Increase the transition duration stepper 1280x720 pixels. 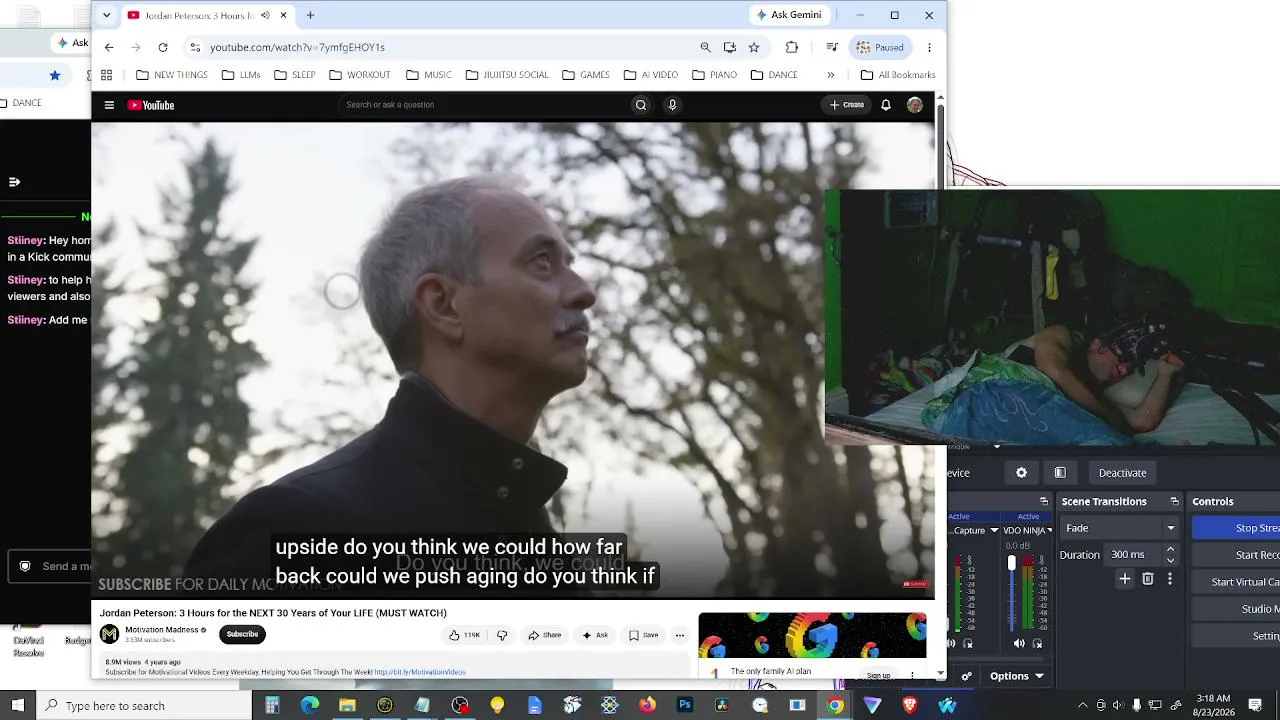click(x=1170, y=549)
